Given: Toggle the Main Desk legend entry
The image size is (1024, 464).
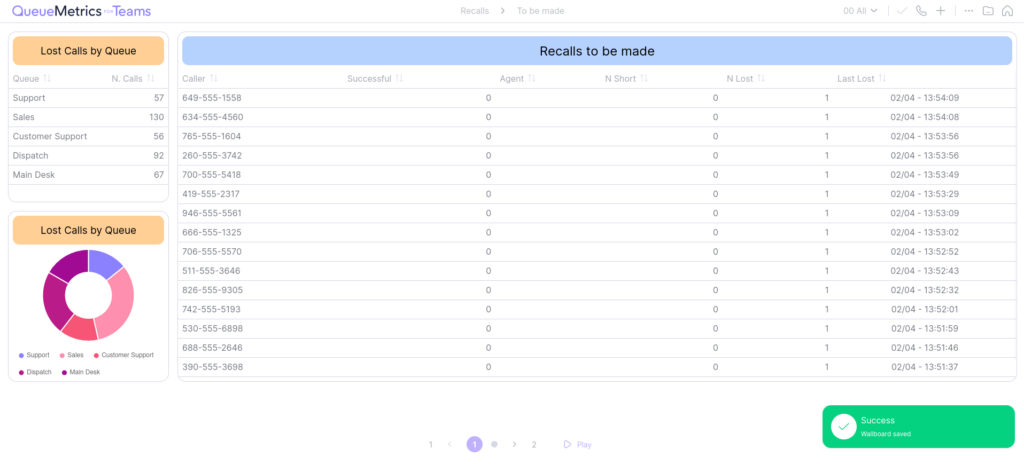Looking at the screenshot, I should [80, 372].
